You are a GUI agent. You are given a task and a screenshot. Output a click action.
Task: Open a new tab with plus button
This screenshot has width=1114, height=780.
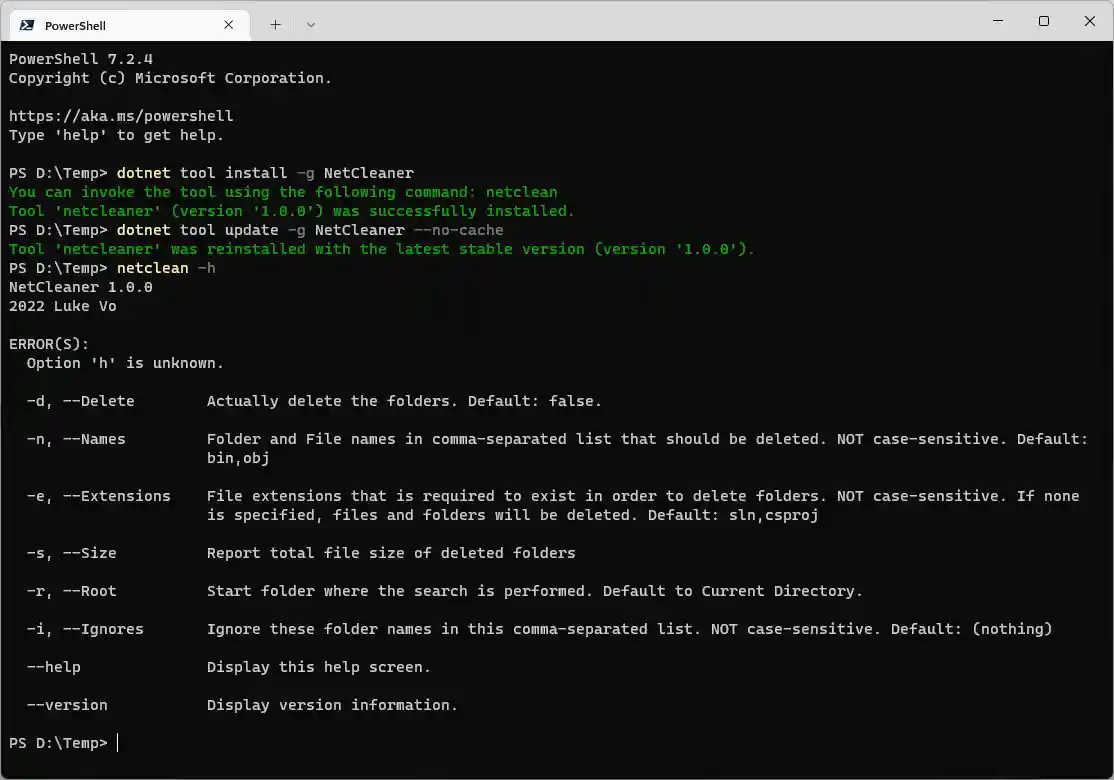(276, 25)
